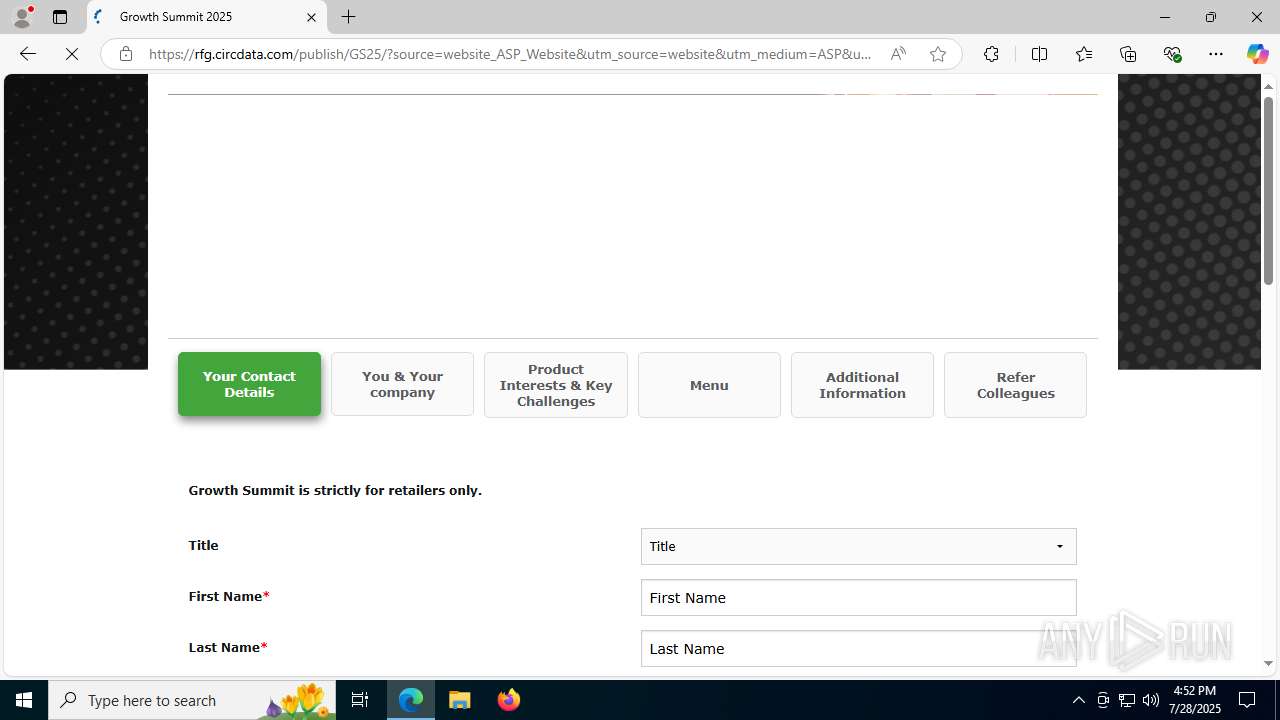
Task: Start Read aloud from address bar
Action: (898, 54)
